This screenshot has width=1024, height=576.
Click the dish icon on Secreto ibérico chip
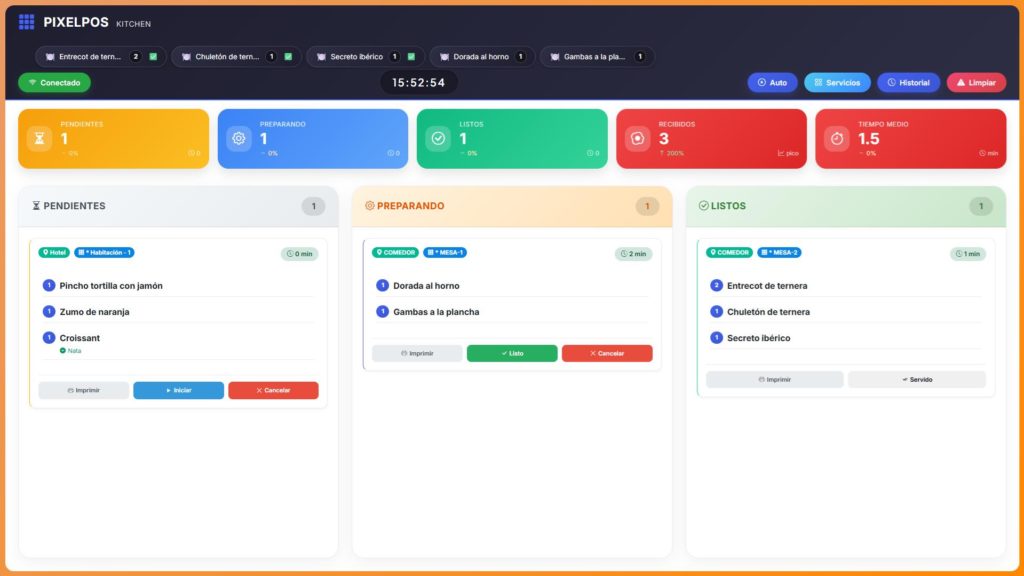click(x=321, y=57)
